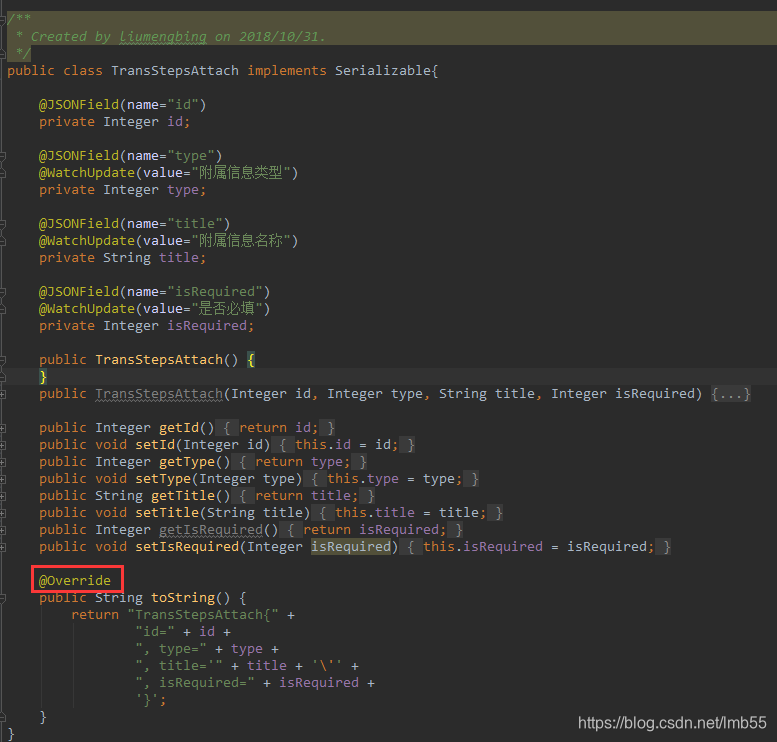The height and width of the screenshot is (742, 777).
Task: Click the @WatchUpdate value "附属信息名称"
Action: point(241,240)
